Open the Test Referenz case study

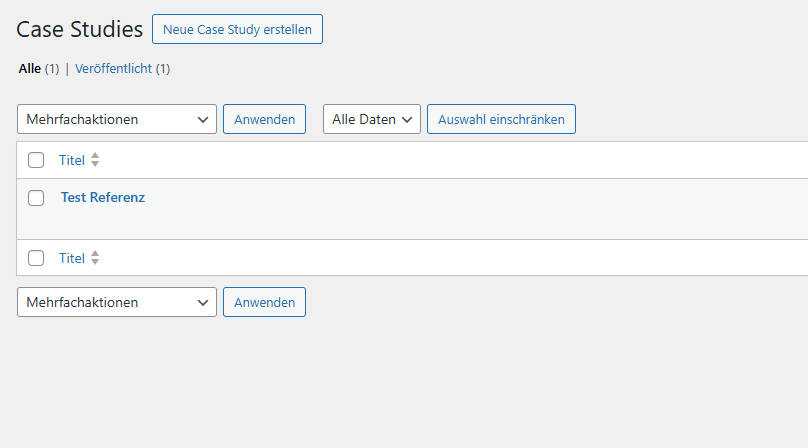[x=103, y=197]
